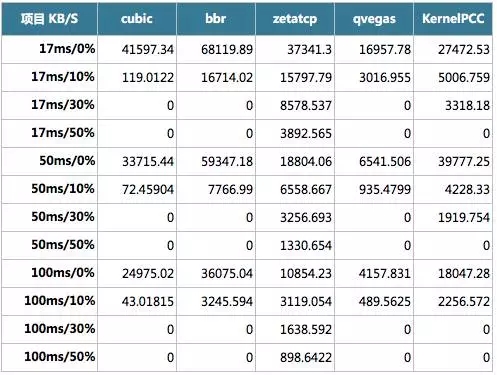The height and width of the screenshot is (375, 497).
Task: Select the 17ms/10% row label
Action: 63,77
